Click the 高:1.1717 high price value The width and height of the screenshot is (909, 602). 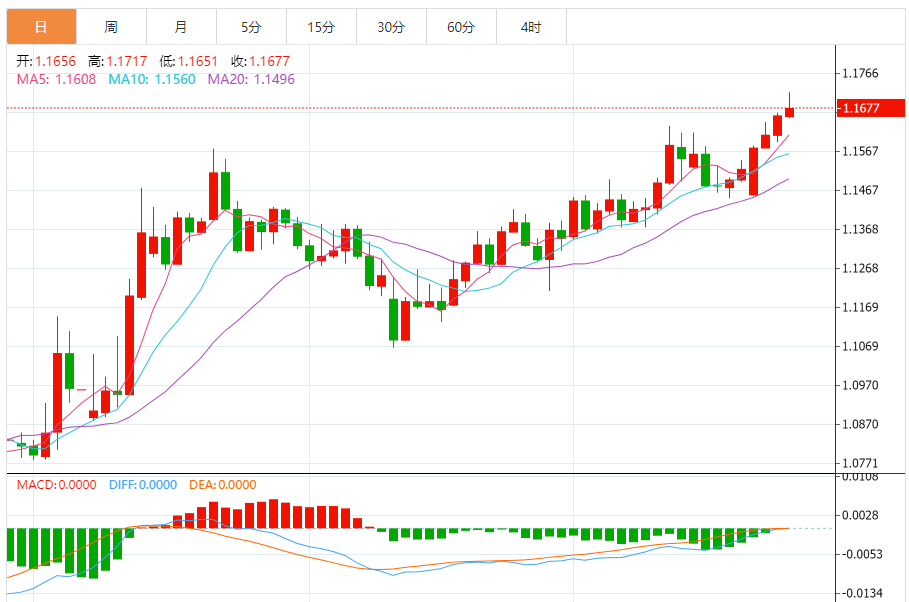118,61
